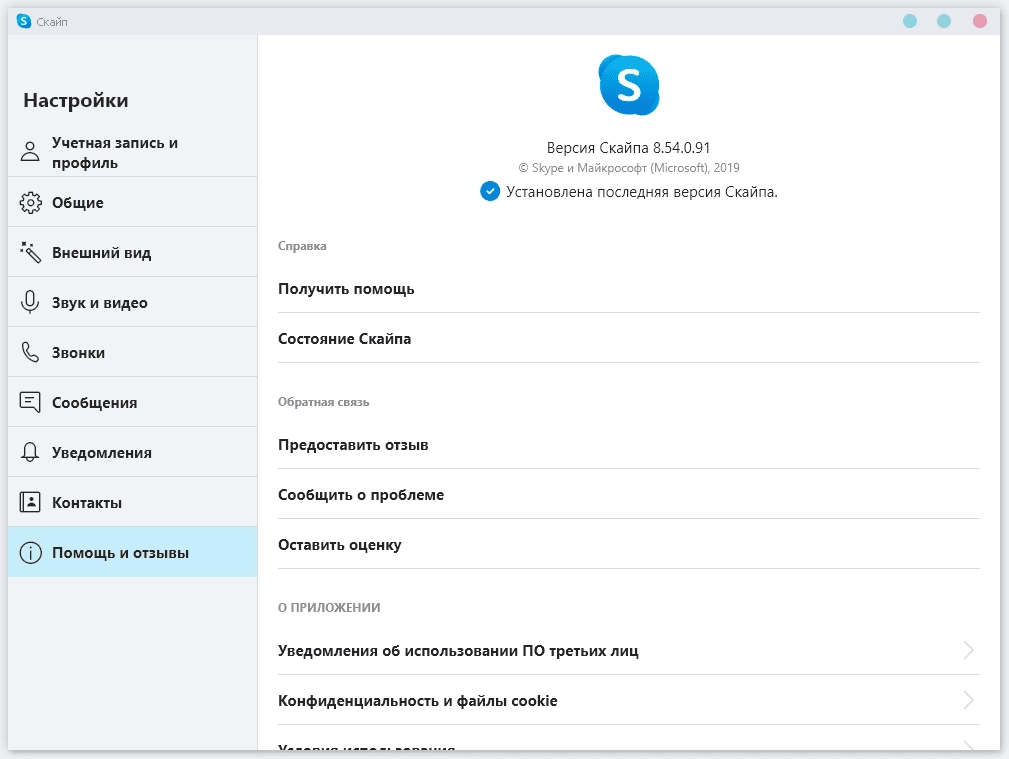Image resolution: width=1009 pixels, height=759 pixels.
Task: Select the Звонки settings section
Action: [x=133, y=352]
